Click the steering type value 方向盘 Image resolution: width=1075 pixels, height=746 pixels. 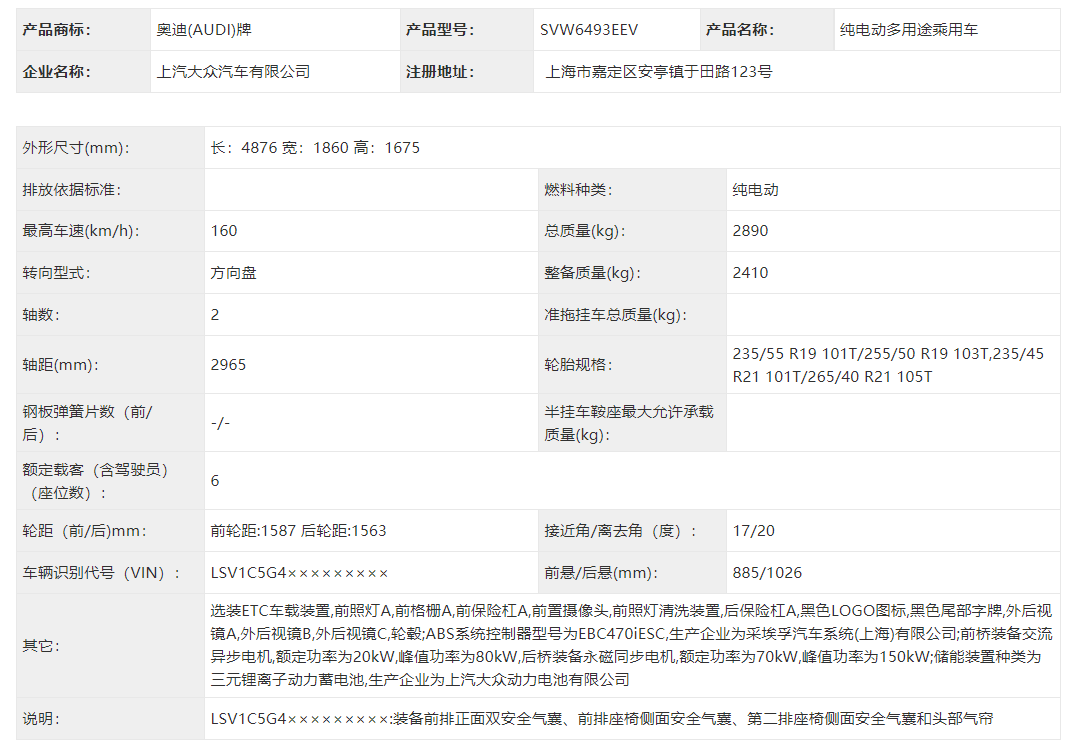(233, 273)
